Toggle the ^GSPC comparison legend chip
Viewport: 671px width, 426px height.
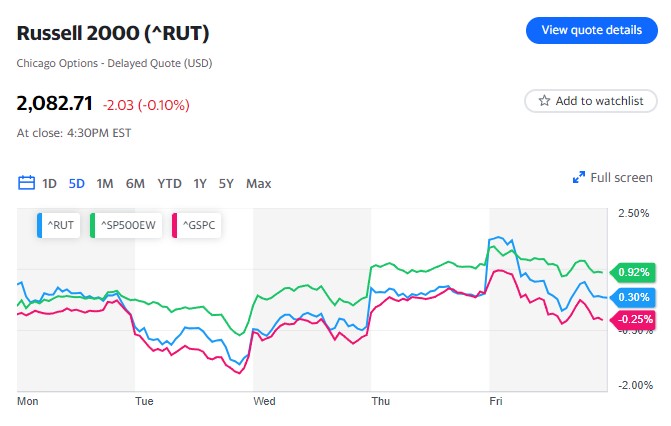pyautogui.click(x=196, y=225)
